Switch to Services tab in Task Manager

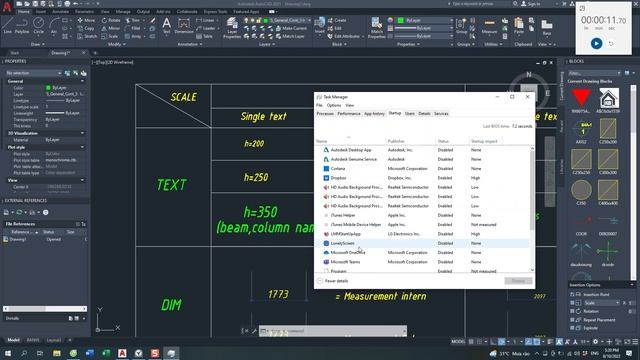[441, 113]
